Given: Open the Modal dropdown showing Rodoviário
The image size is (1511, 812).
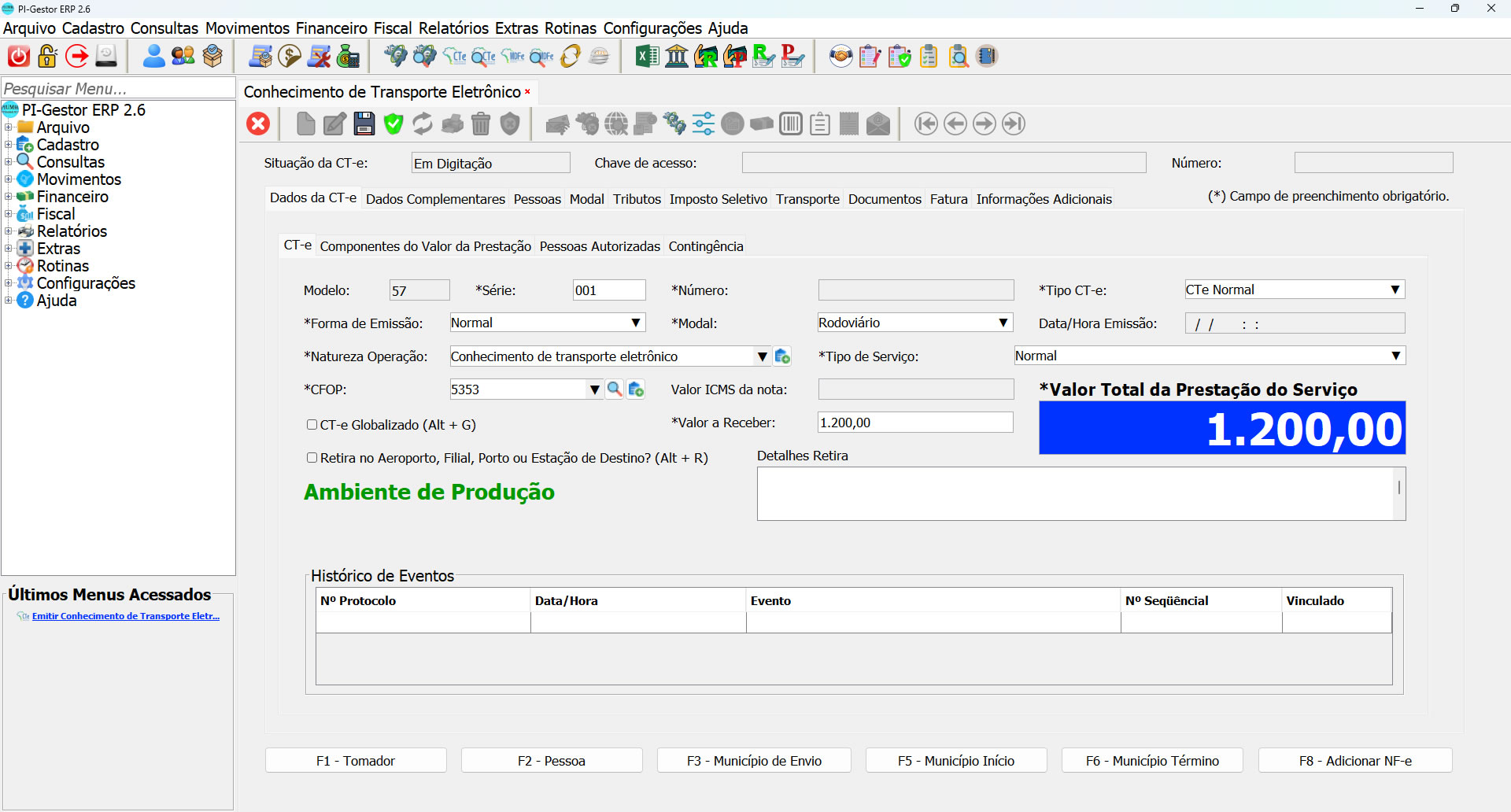Looking at the screenshot, I should [x=1003, y=323].
